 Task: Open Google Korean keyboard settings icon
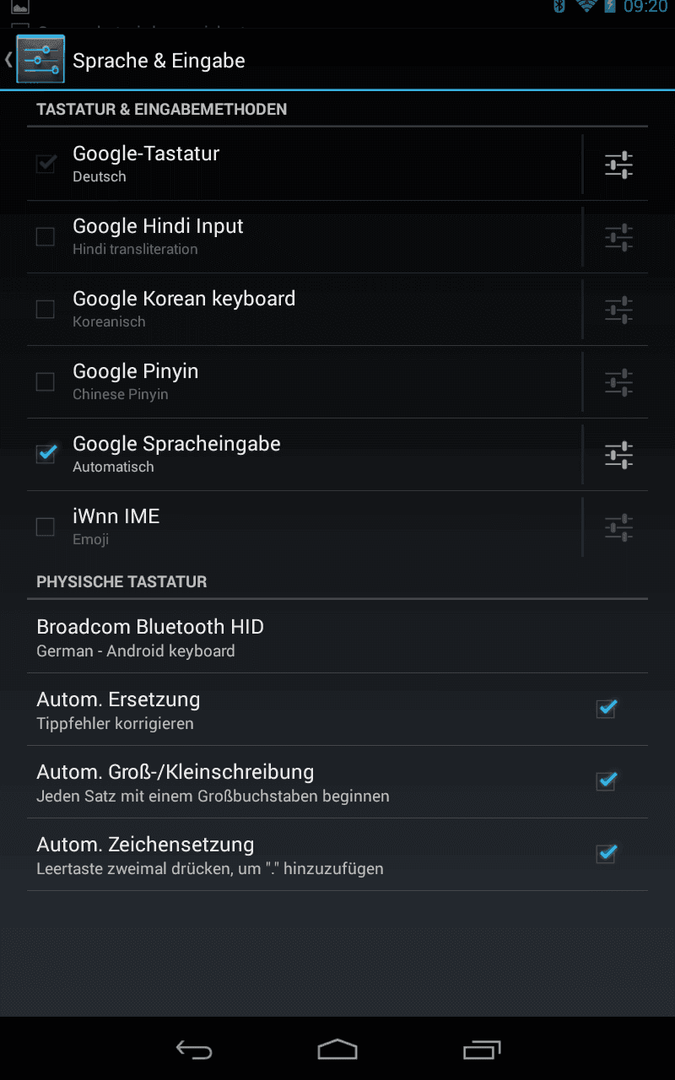click(619, 310)
